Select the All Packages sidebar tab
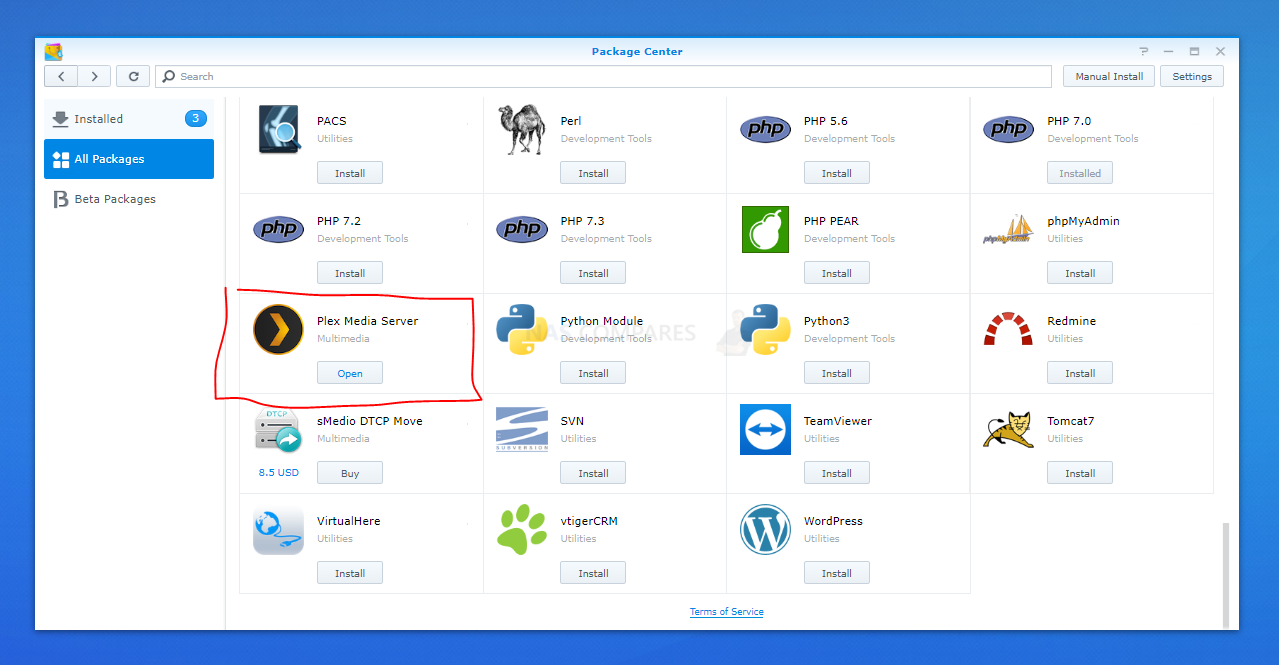Image resolution: width=1279 pixels, height=665 pixels. (129, 159)
